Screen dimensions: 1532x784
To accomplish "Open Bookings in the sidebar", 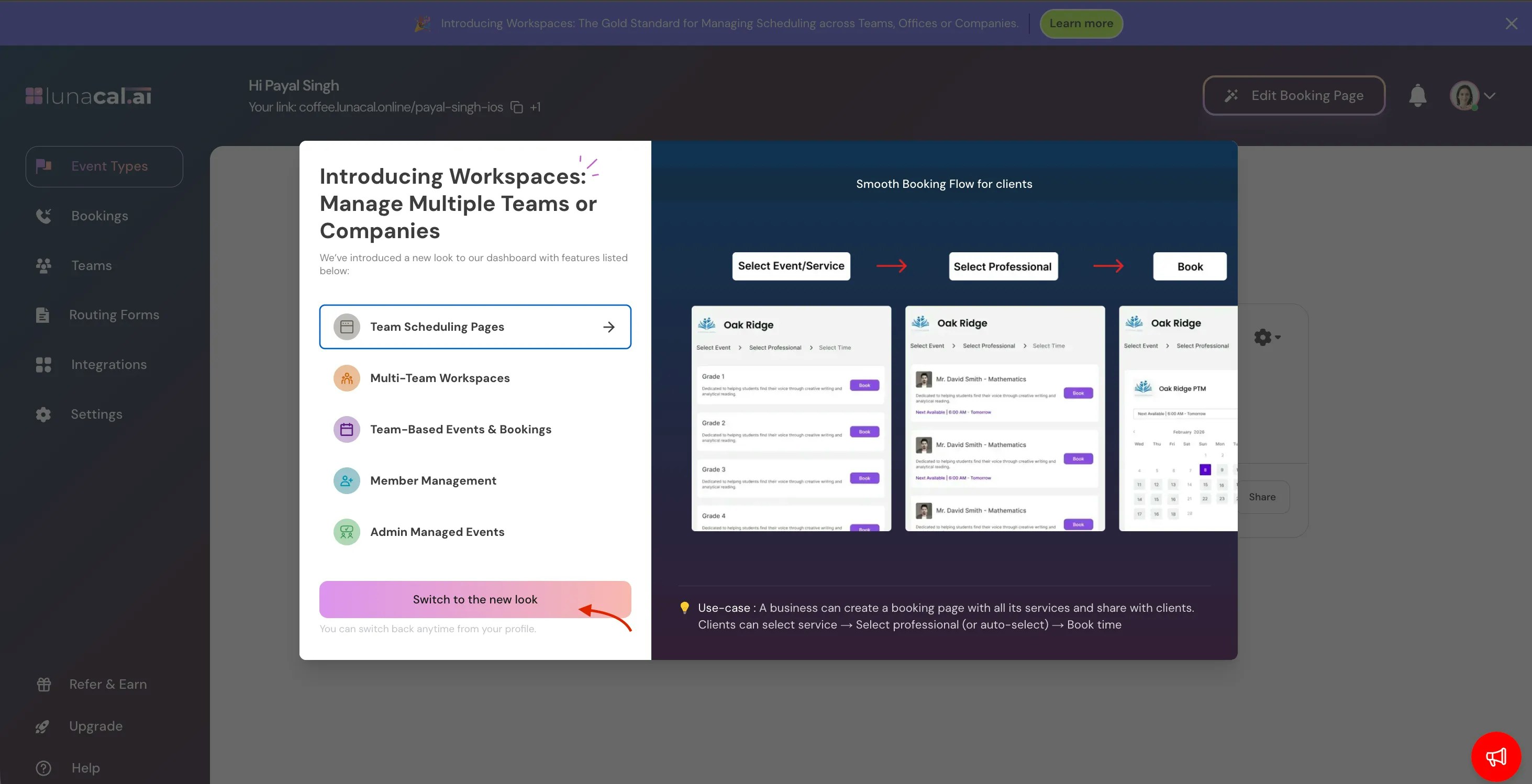I will (x=99, y=216).
